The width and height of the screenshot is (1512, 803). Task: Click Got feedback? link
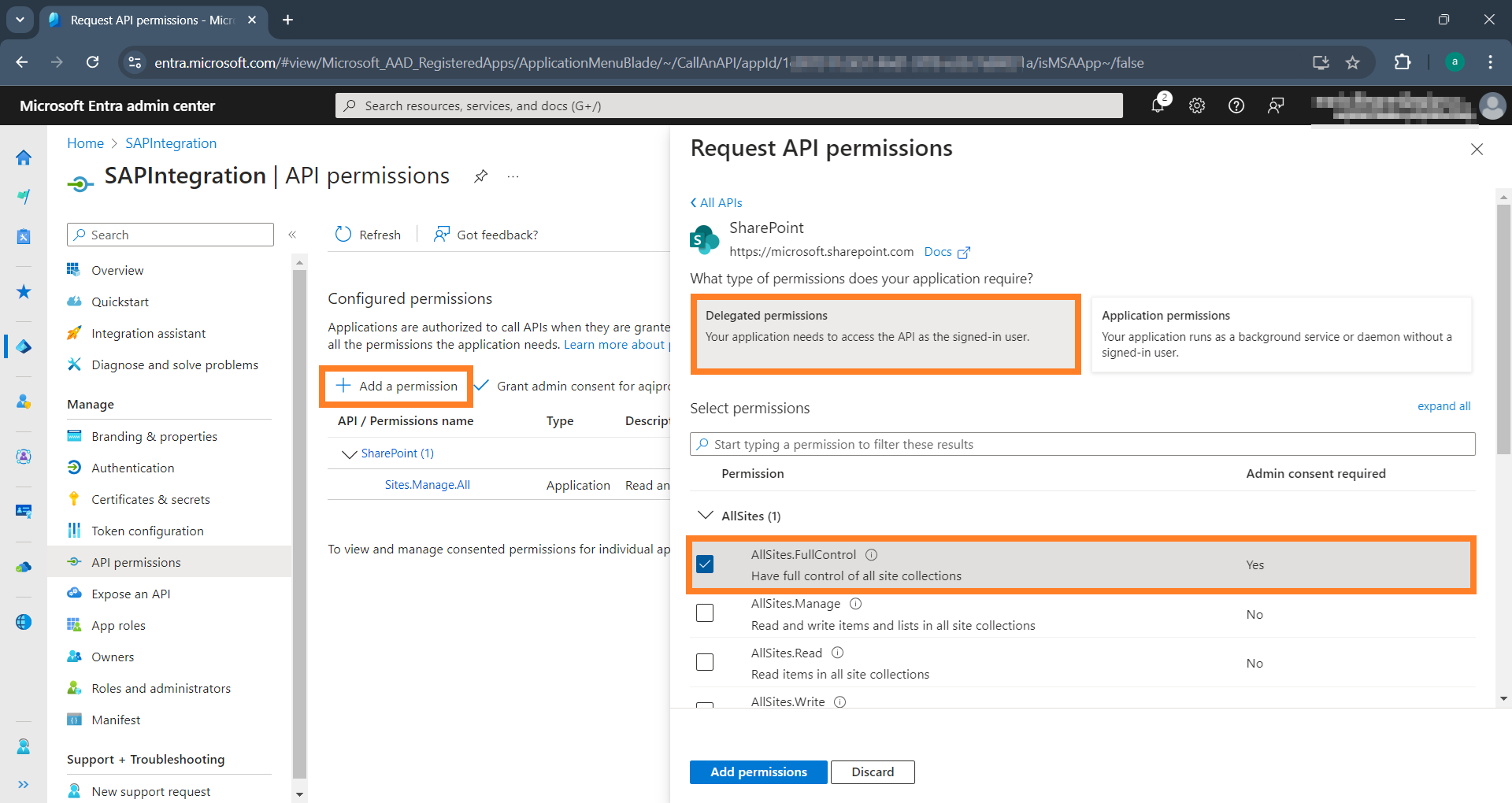[x=486, y=235]
